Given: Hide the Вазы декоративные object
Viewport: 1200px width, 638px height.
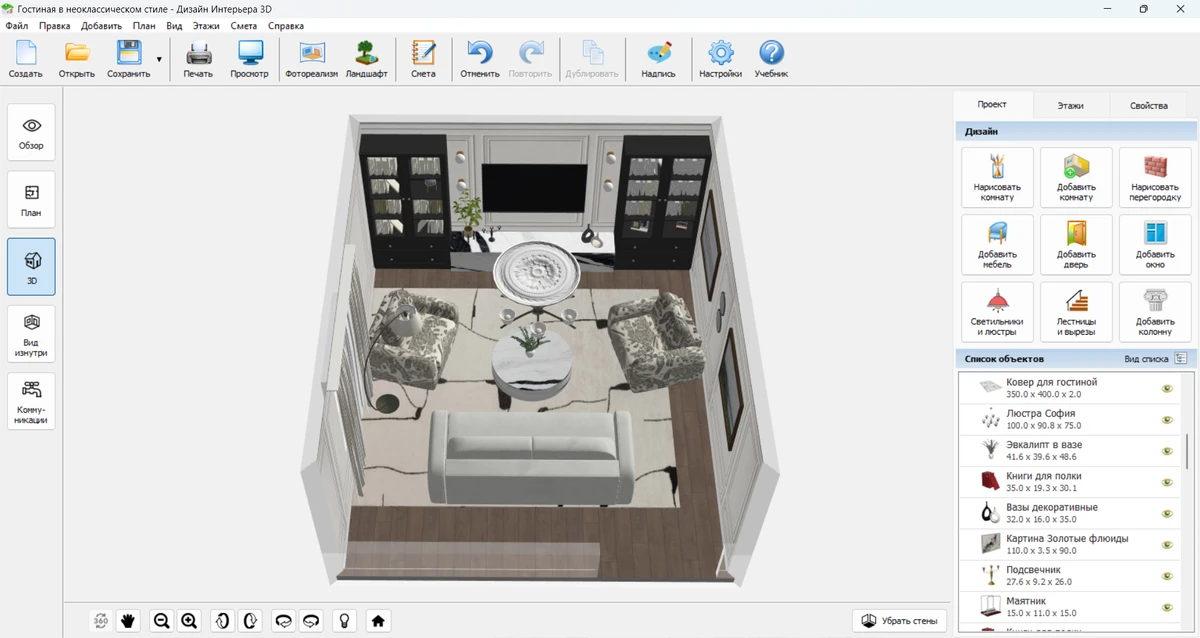Looking at the screenshot, I should coord(1166,514).
